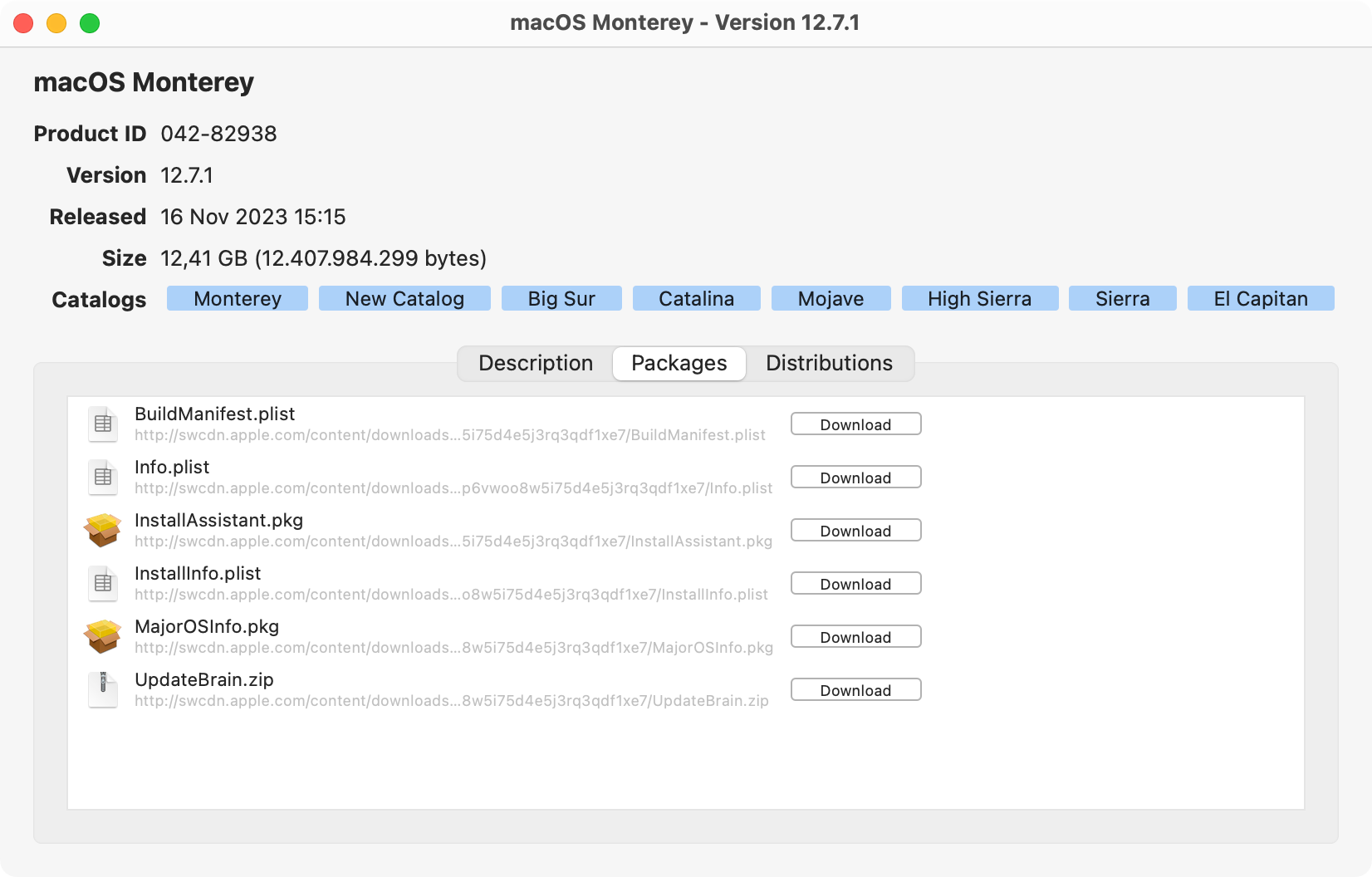Click the Info.plist document icon
The width and height of the screenshot is (1372, 877).
click(103, 477)
